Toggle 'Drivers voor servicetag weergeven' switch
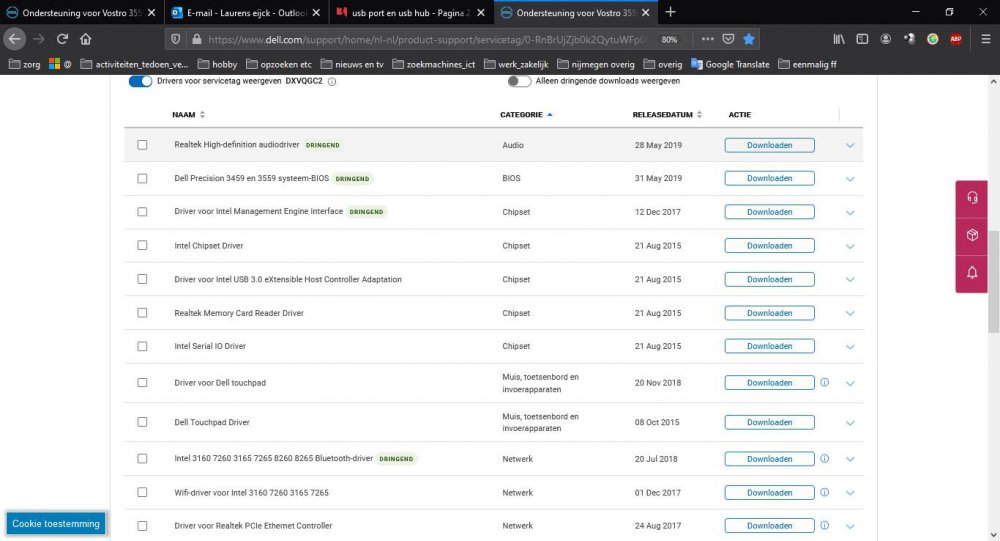1000x541 pixels. pos(140,81)
